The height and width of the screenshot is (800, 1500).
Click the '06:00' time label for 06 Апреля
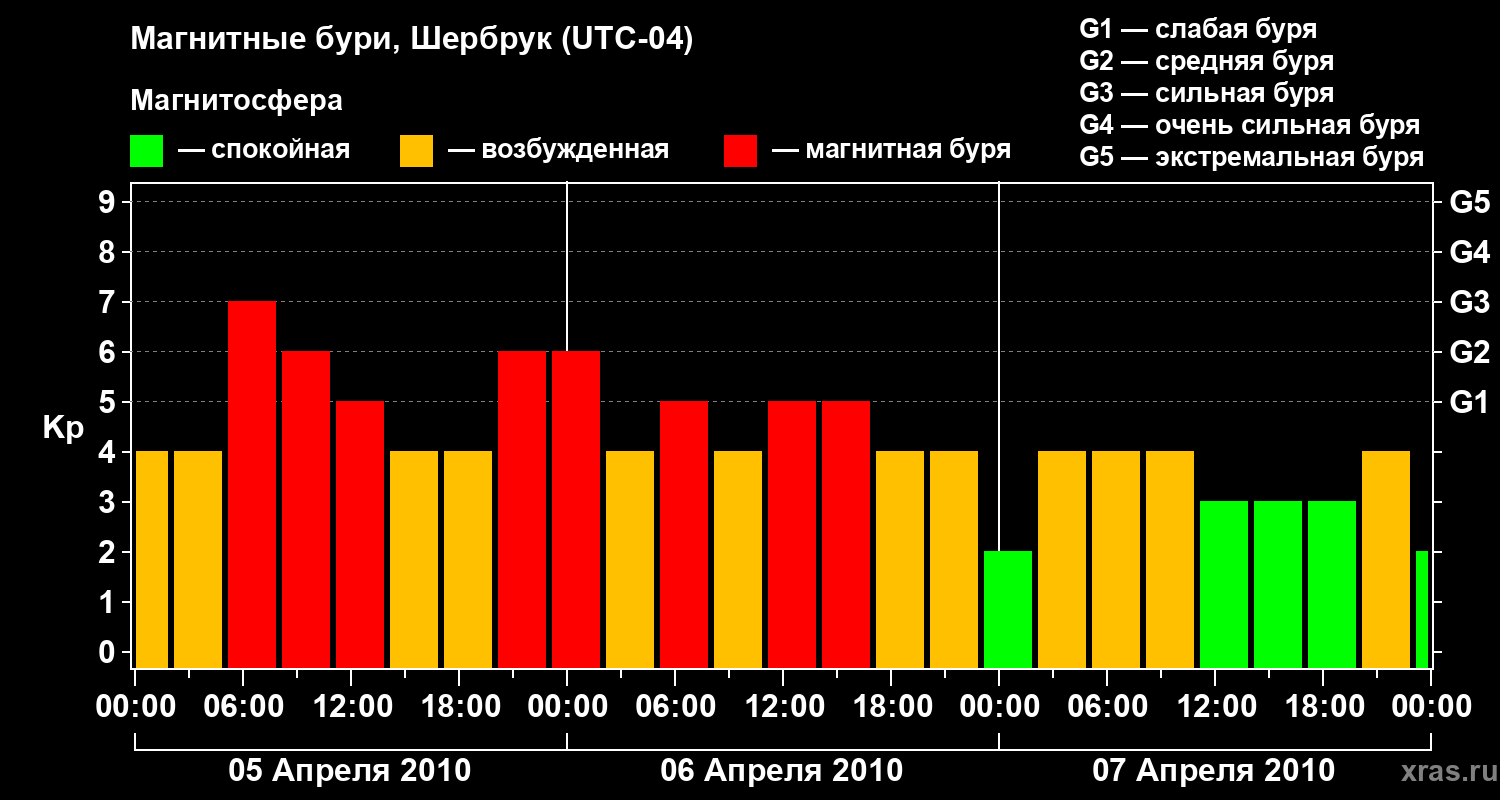[x=675, y=707]
